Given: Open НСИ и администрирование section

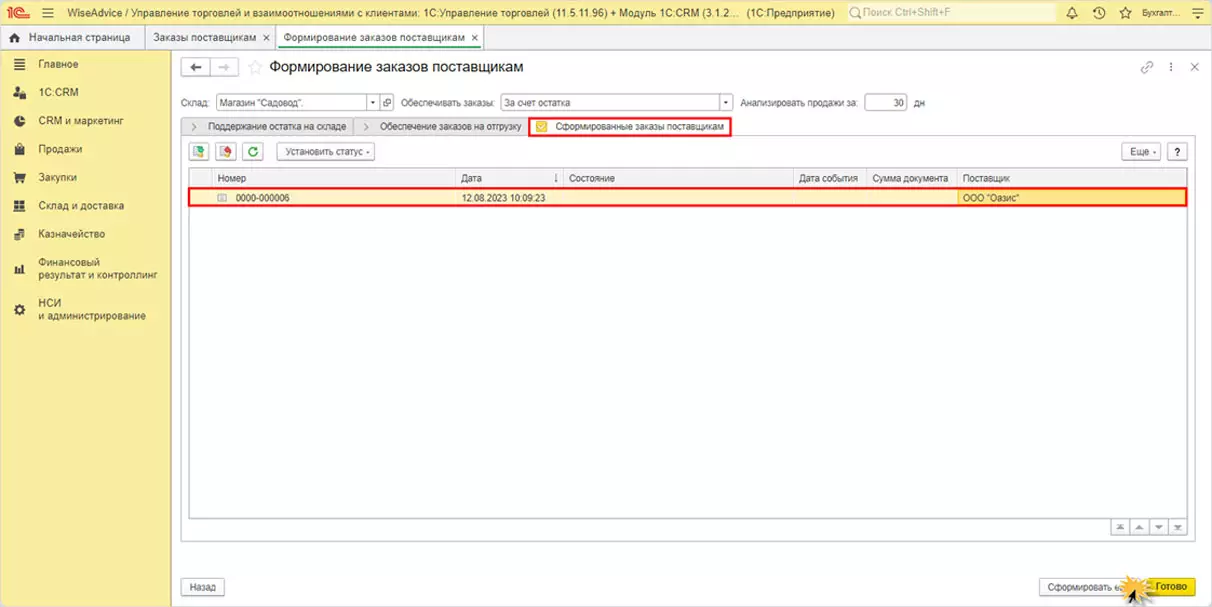Looking at the screenshot, I should coord(92,309).
